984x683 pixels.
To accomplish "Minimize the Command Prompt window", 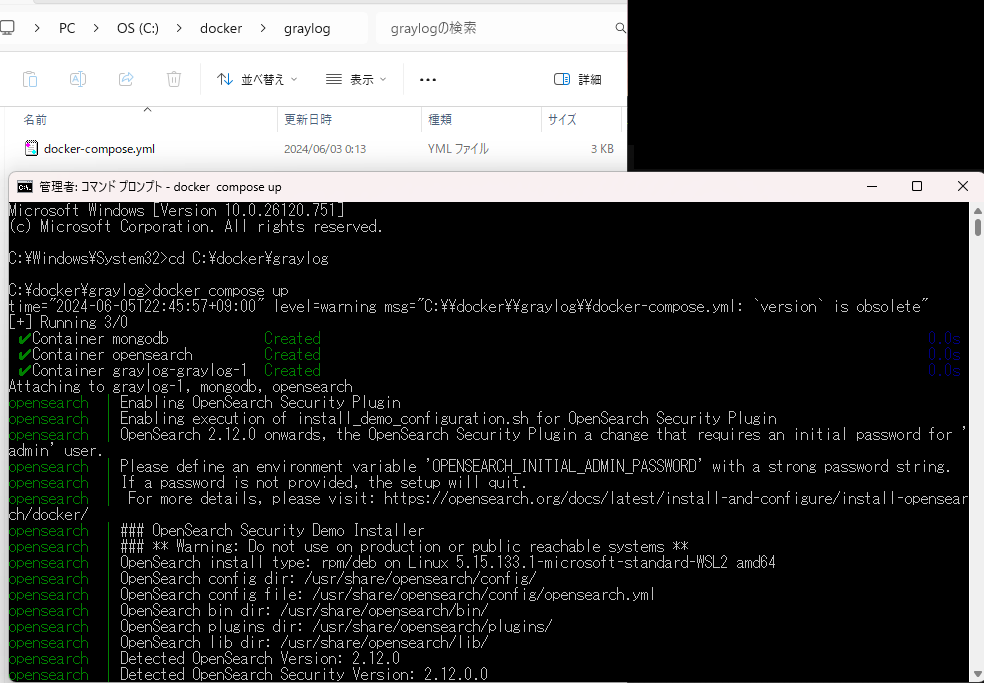I will (x=872, y=186).
